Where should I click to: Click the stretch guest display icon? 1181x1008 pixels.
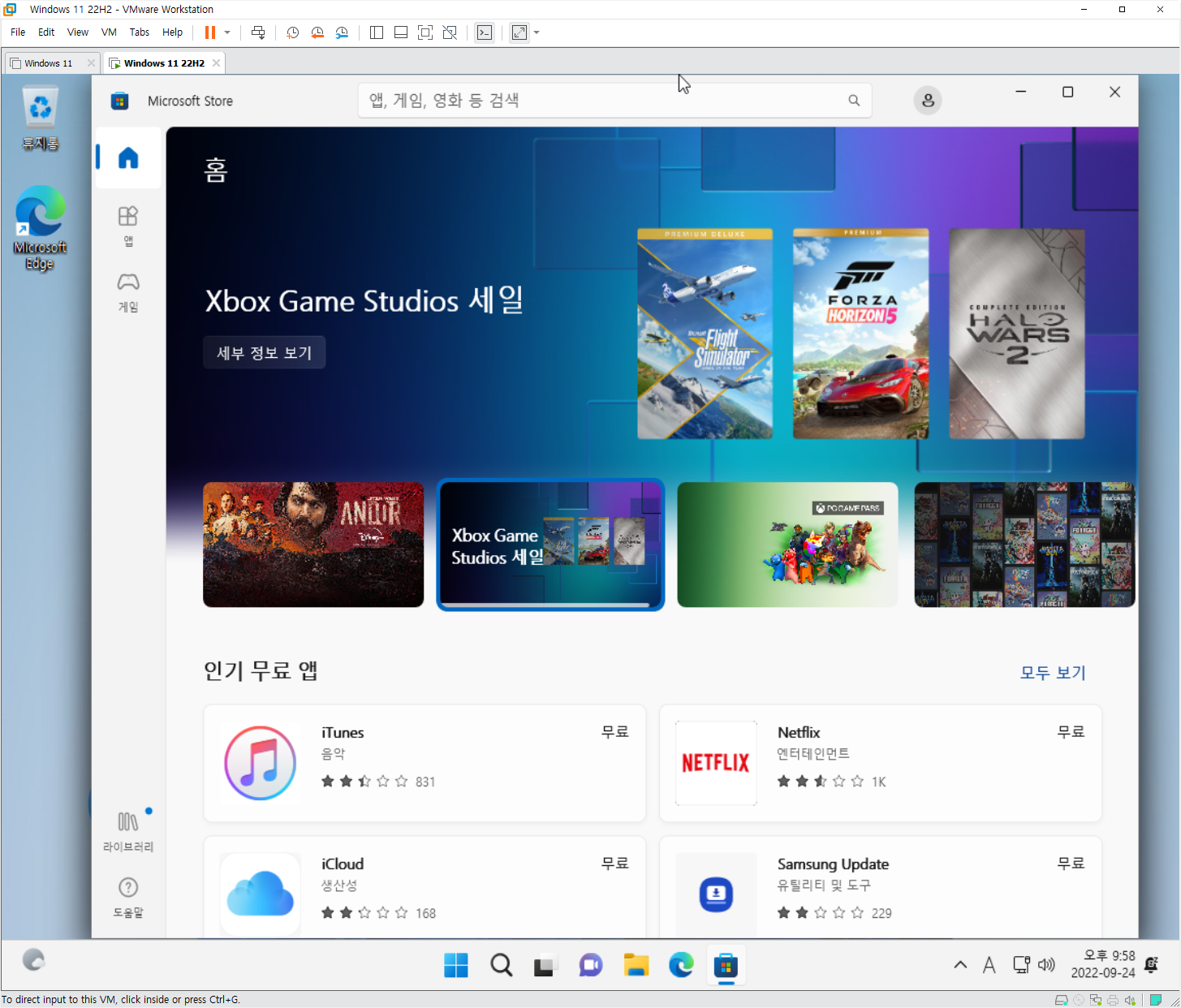coord(519,32)
